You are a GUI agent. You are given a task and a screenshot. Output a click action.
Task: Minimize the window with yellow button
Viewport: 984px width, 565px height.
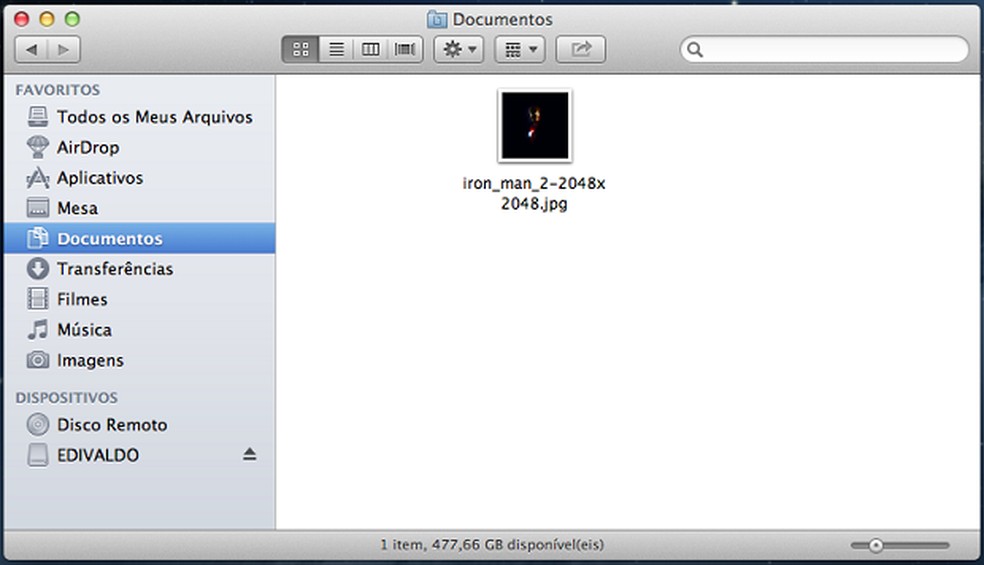tap(47, 19)
